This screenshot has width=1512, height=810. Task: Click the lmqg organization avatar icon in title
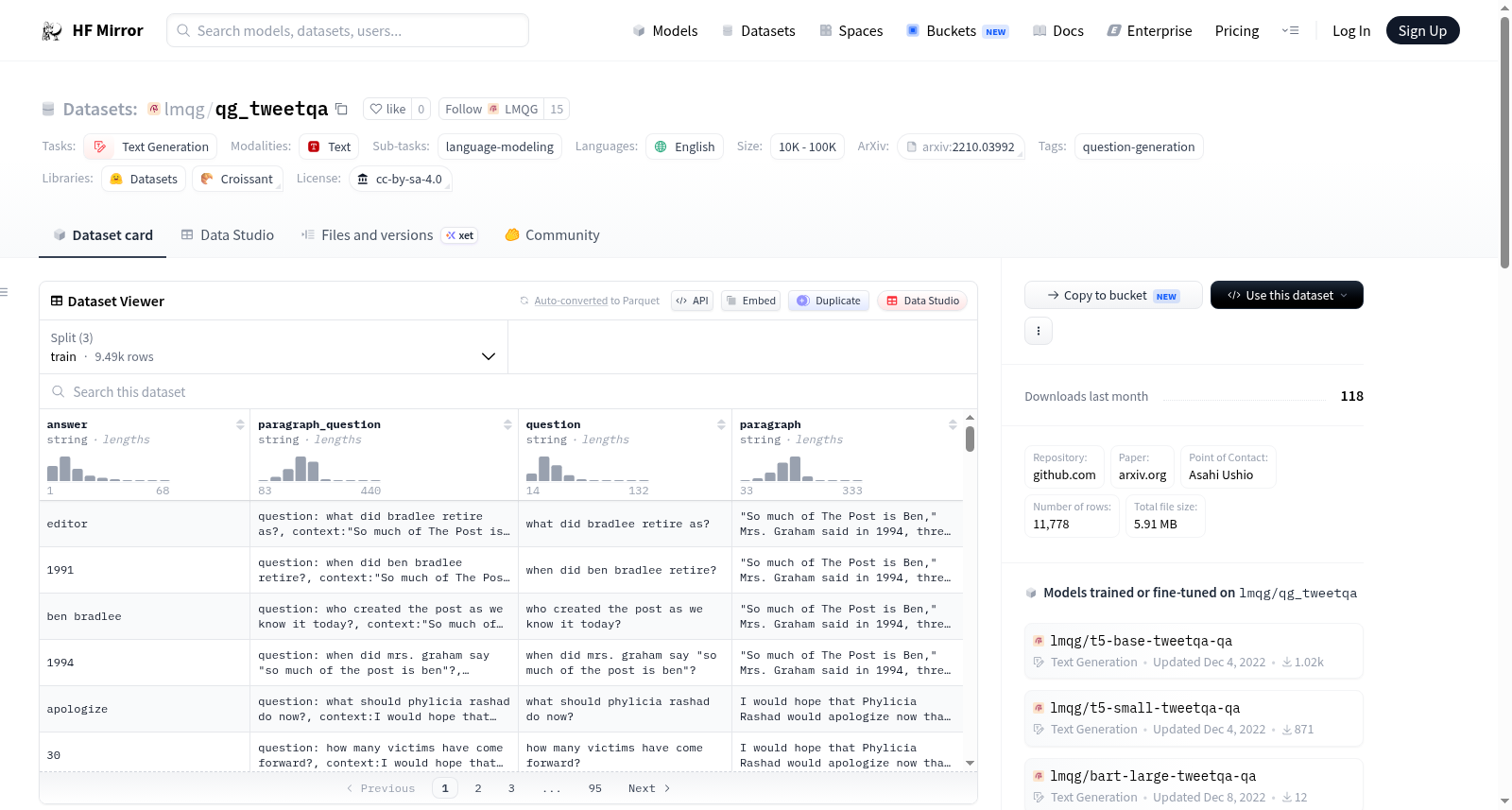pos(153,109)
